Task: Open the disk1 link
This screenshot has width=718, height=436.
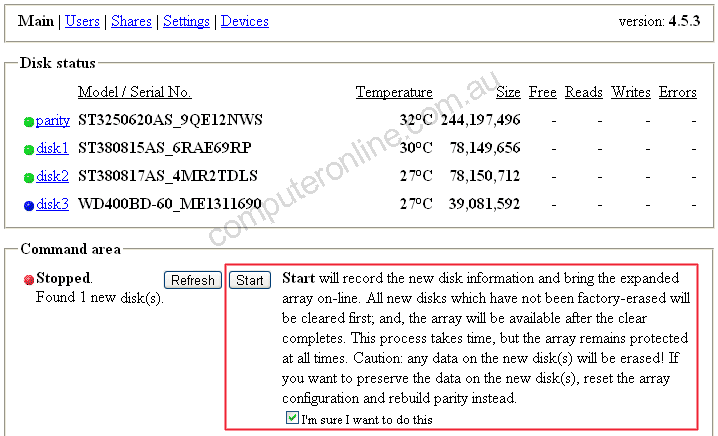Action: point(53,149)
